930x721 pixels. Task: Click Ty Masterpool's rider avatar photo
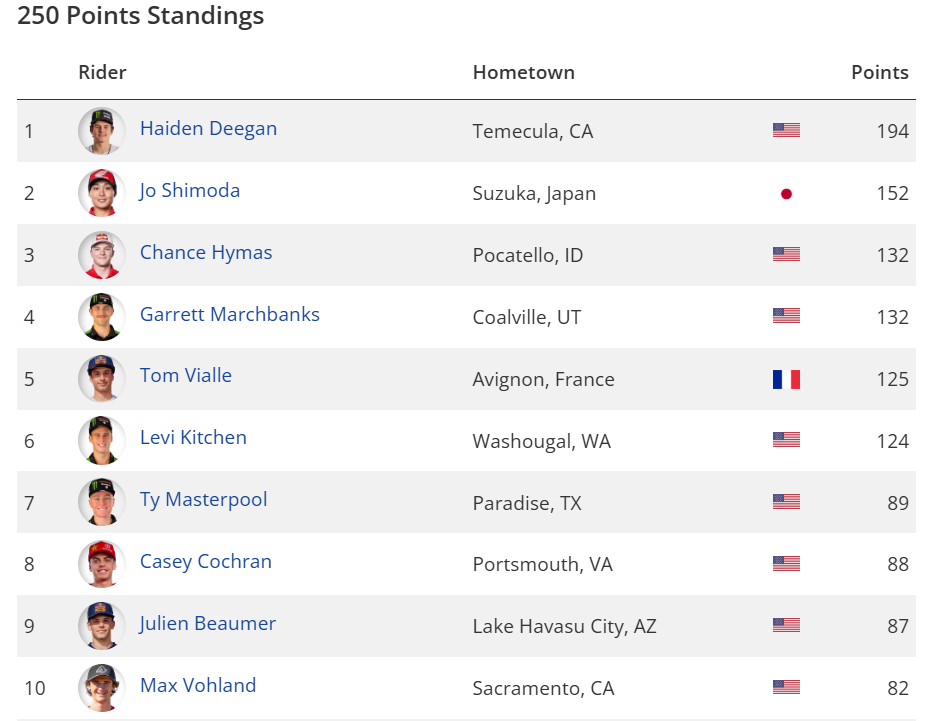pyautogui.click(x=102, y=502)
